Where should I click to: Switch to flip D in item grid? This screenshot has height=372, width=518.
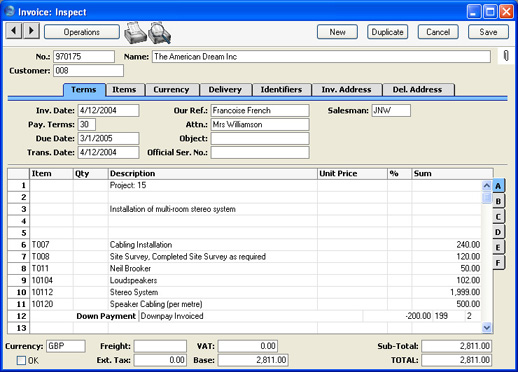click(x=498, y=232)
